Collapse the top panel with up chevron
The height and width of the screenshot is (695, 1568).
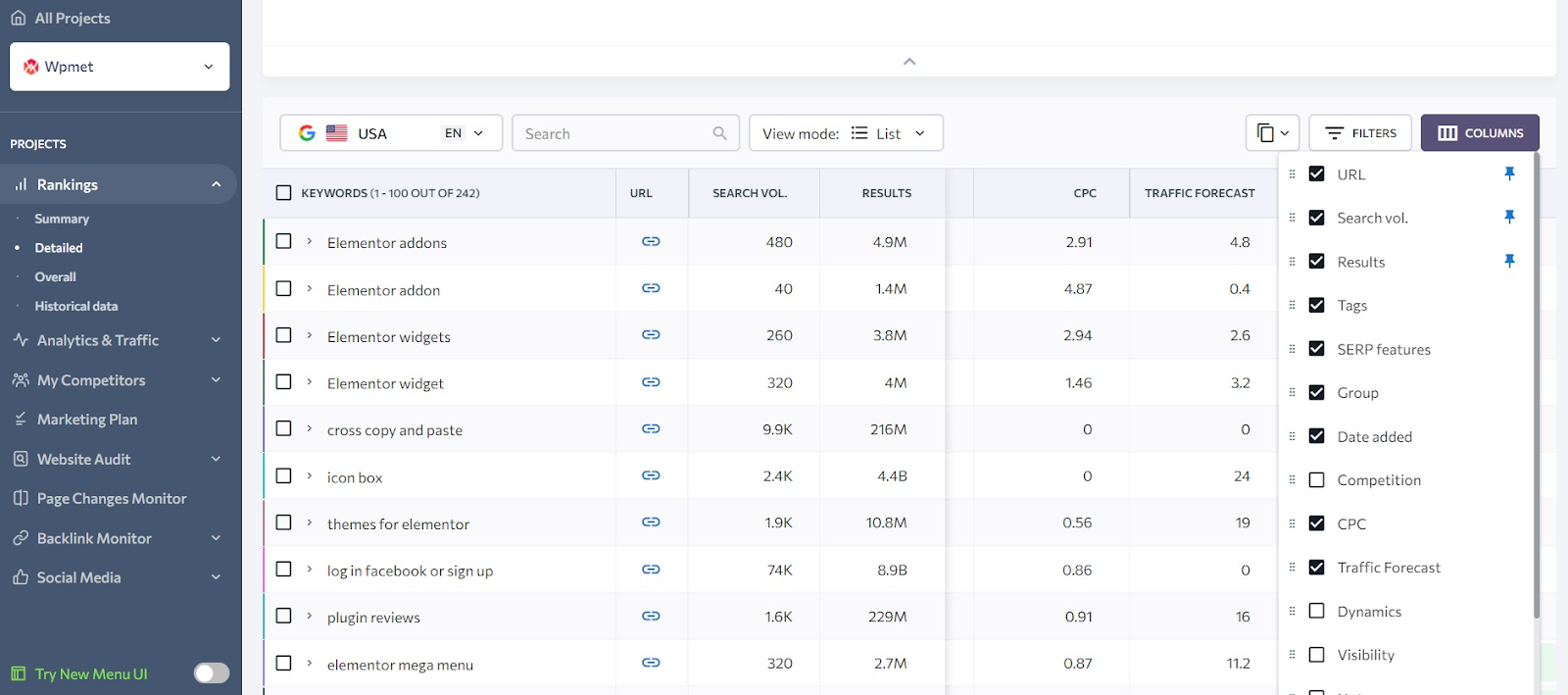(x=909, y=61)
